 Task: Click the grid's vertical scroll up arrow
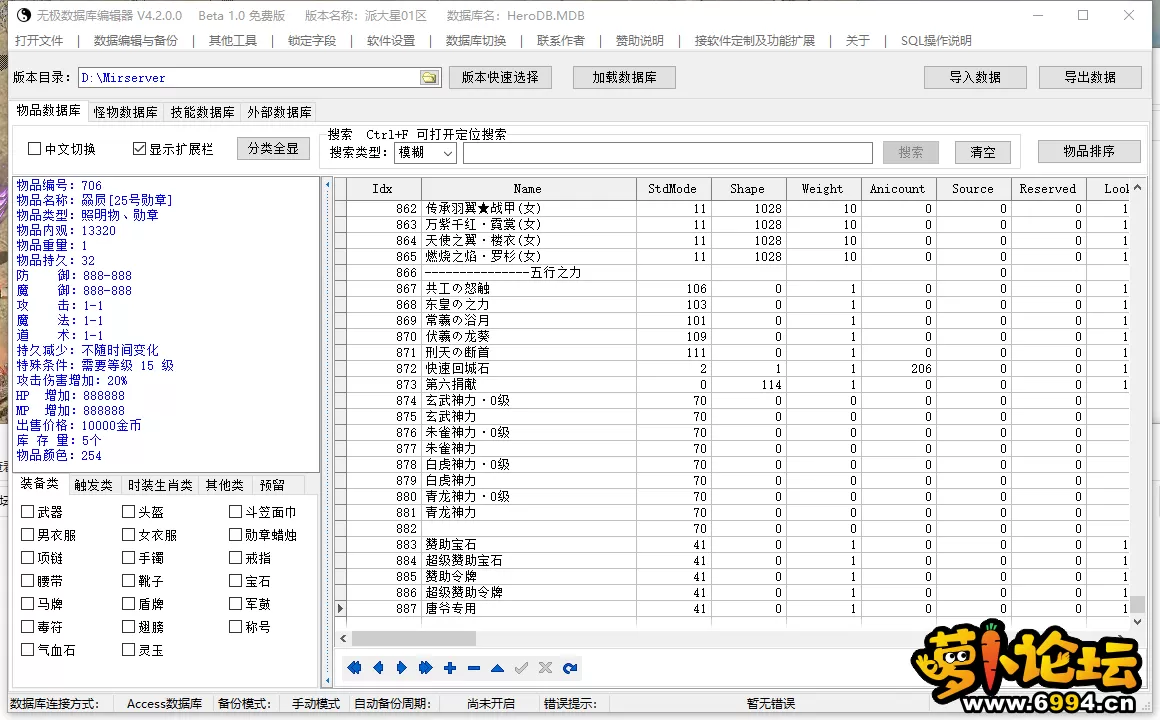(1138, 187)
